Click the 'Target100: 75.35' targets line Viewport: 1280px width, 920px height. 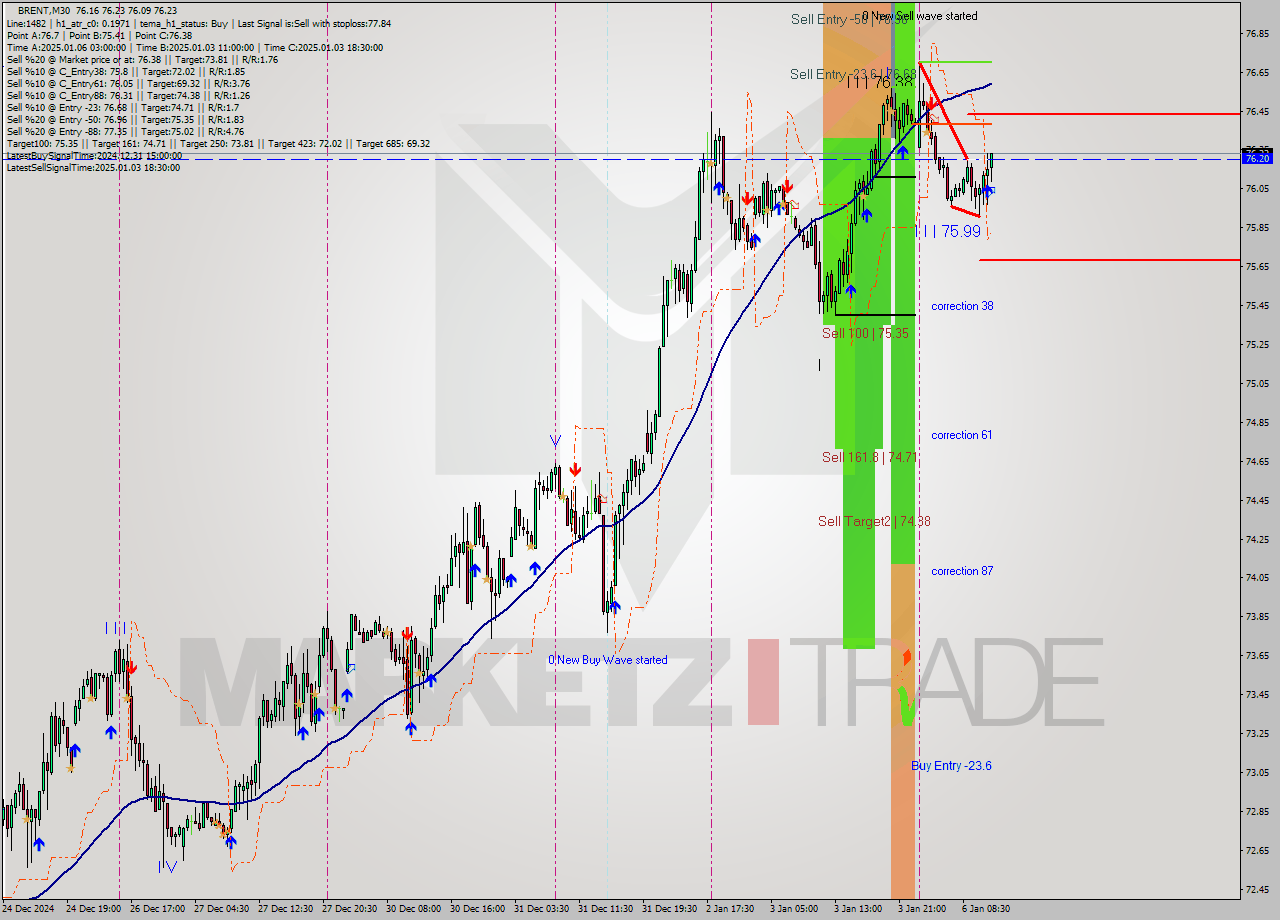(x=218, y=143)
